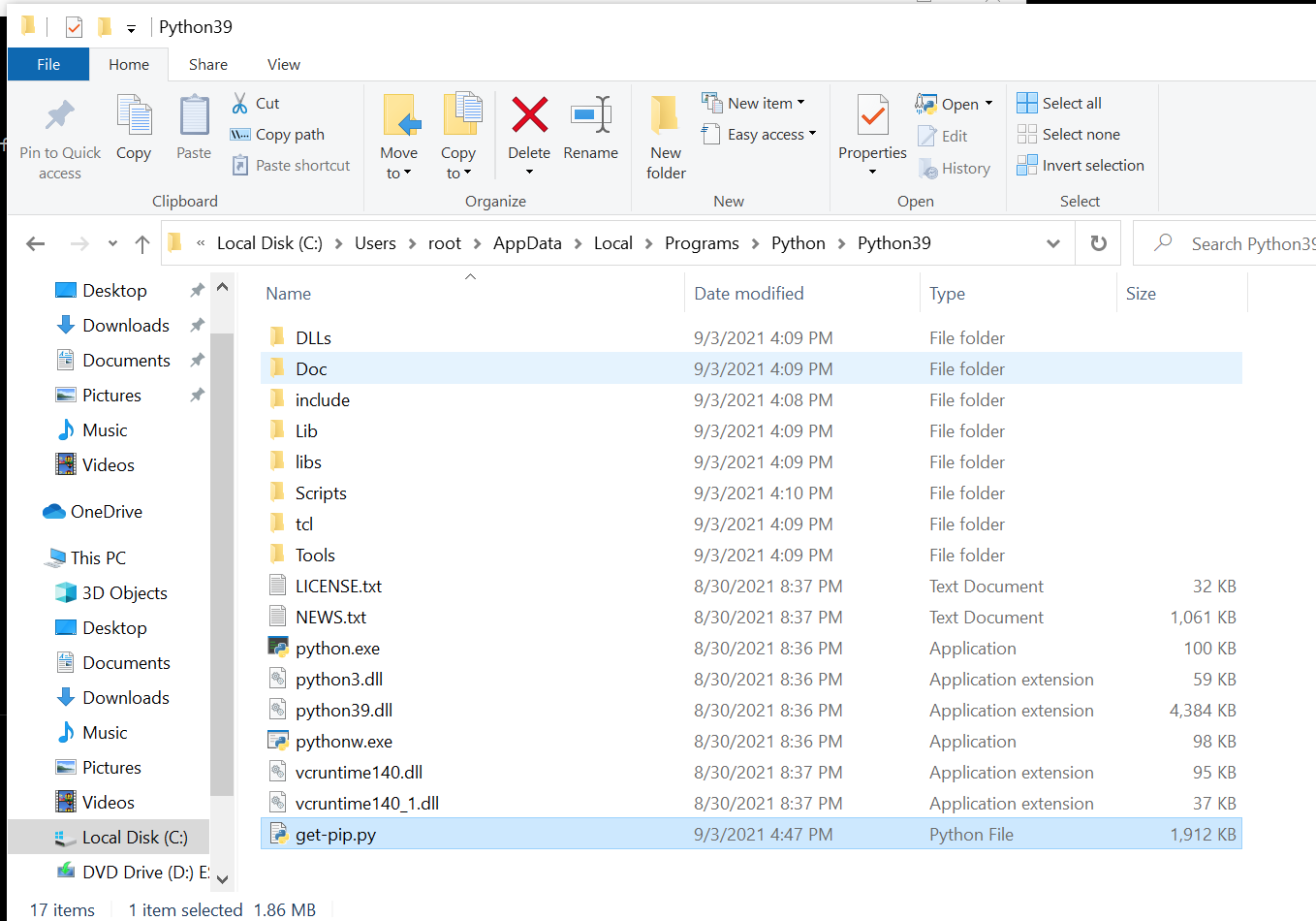The height and width of the screenshot is (921, 1316).
Task: Refresh the current folder view
Action: pos(1099,243)
